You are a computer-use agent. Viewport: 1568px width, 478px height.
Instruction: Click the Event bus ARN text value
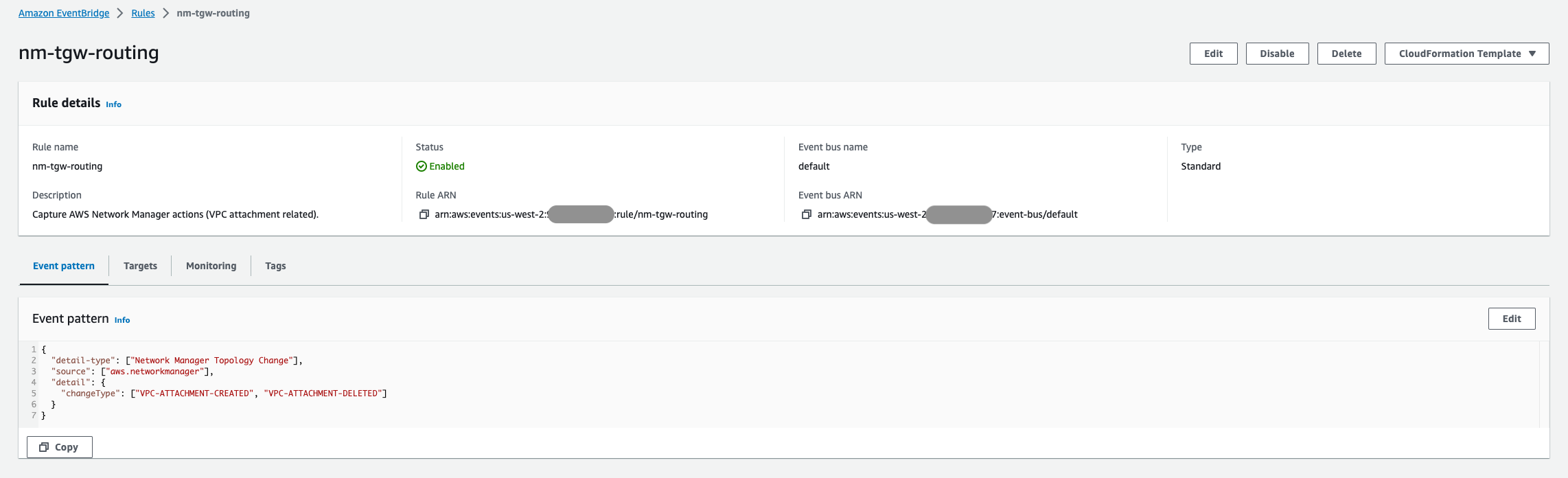coord(947,214)
